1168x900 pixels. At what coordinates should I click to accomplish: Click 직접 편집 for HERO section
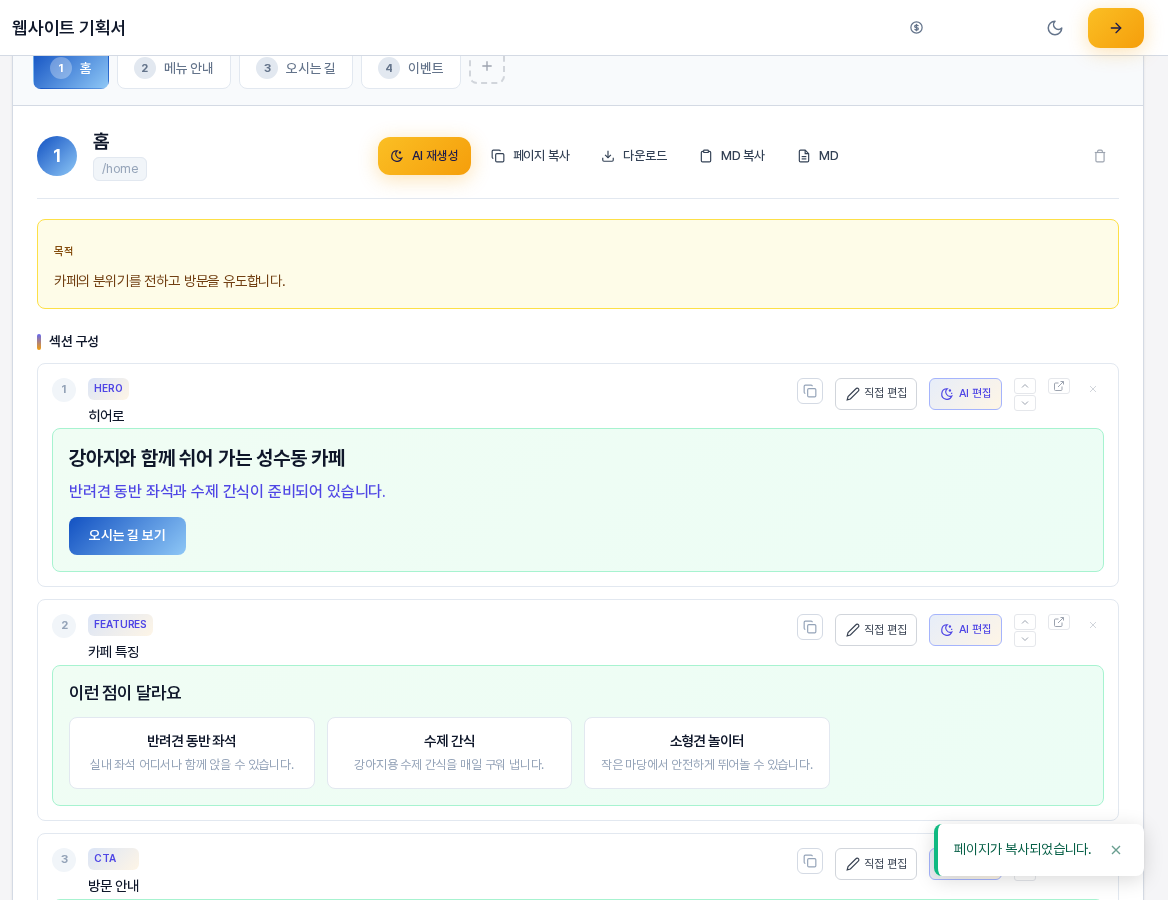pyautogui.click(x=876, y=393)
